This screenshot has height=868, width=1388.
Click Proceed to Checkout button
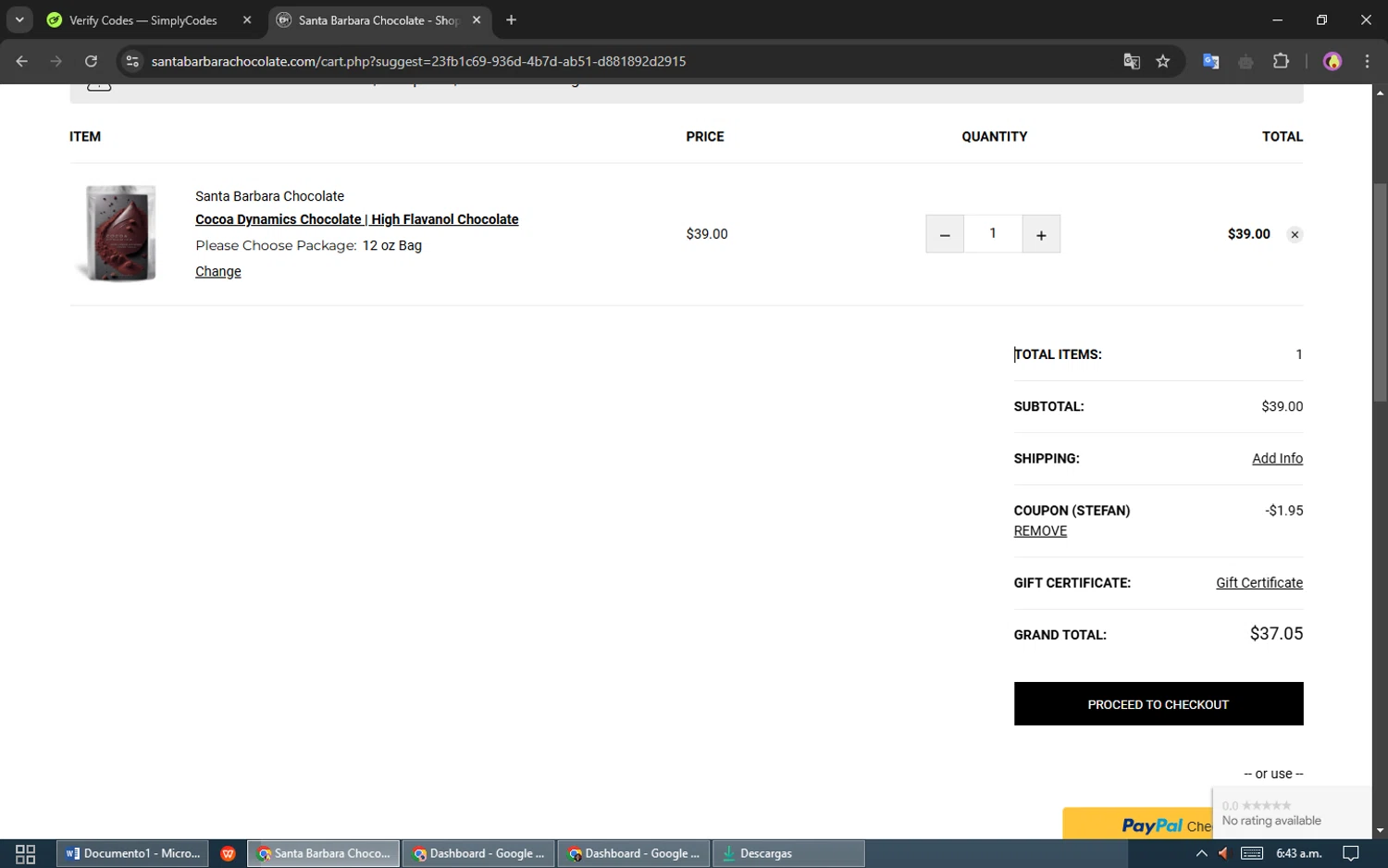pyautogui.click(x=1159, y=704)
